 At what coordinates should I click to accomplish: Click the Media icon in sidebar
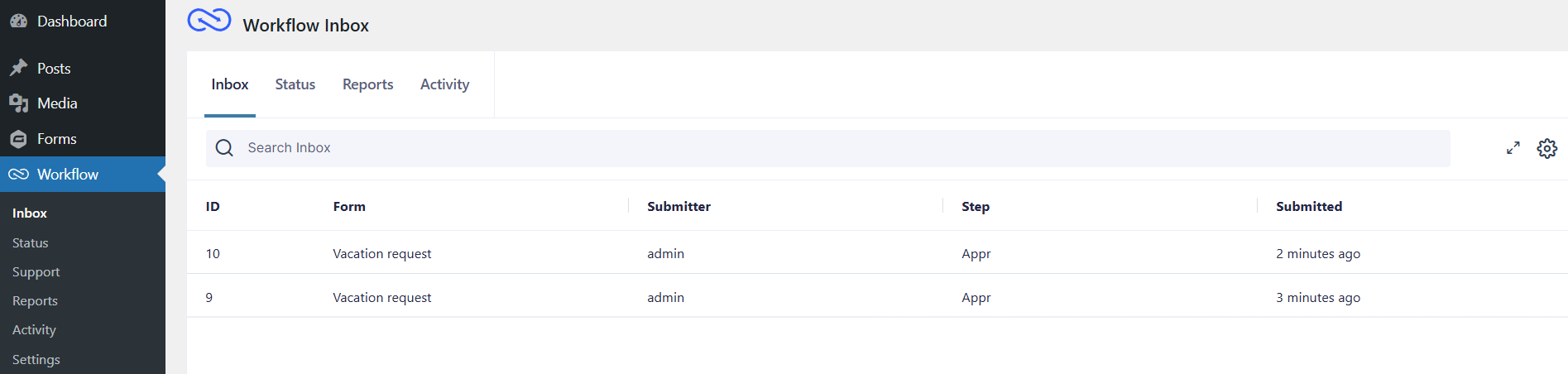click(x=18, y=103)
